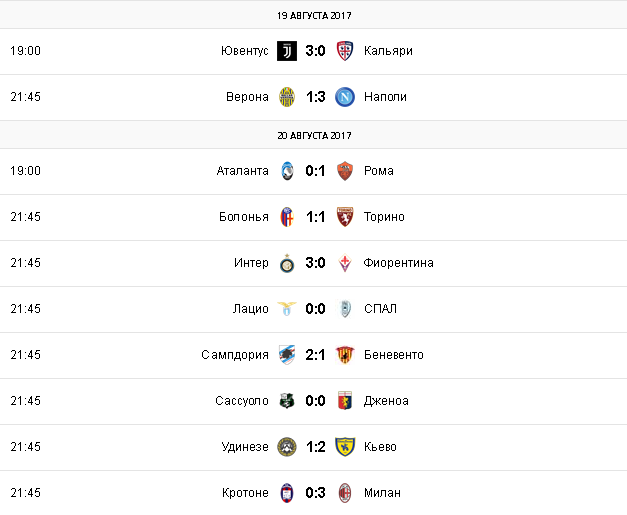Select the team name Болонья

[x=242, y=217]
